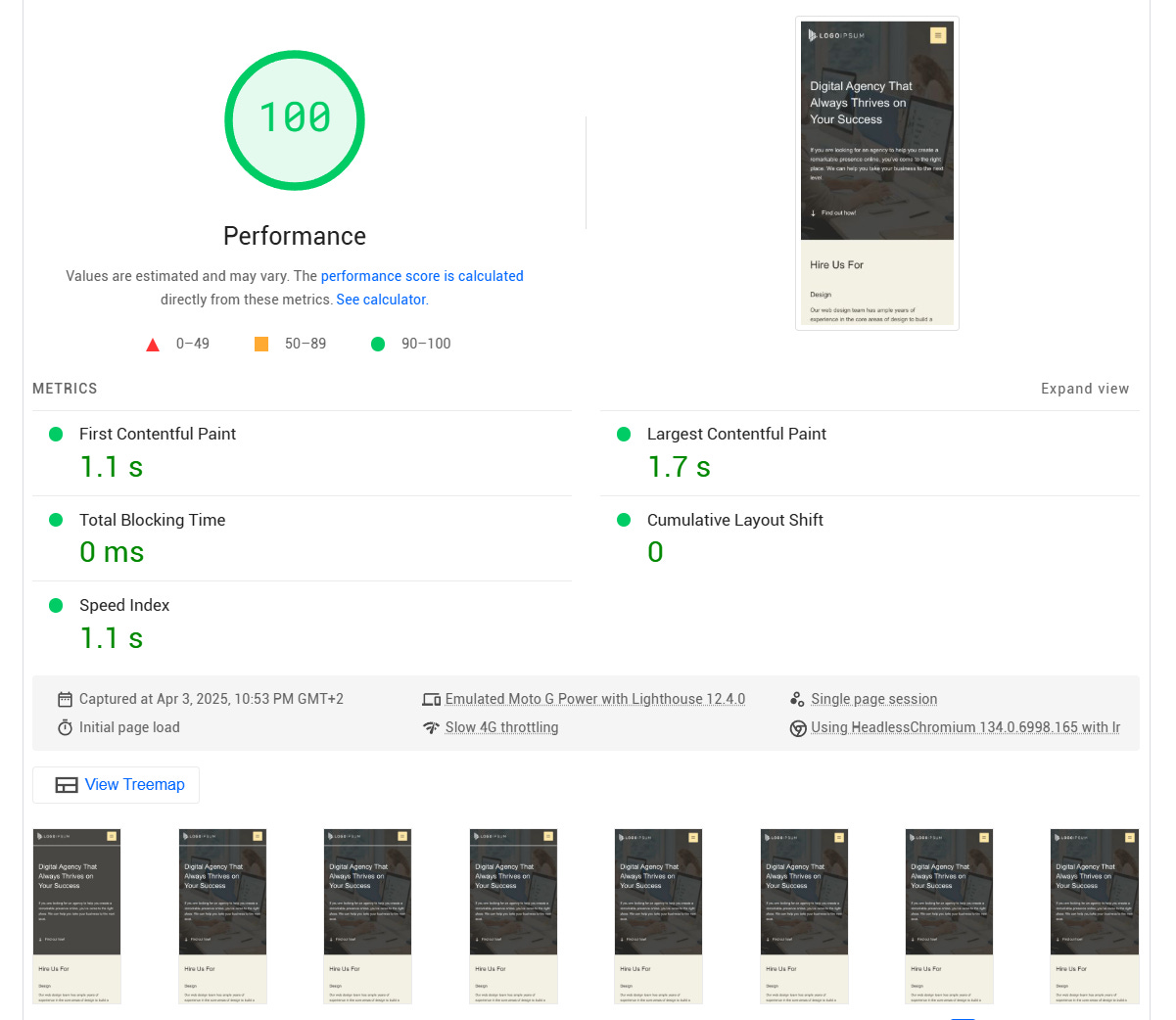Open the 'performance score is calculated' link
1176x1020 pixels.
pyautogui.click(x=422, y=276)
